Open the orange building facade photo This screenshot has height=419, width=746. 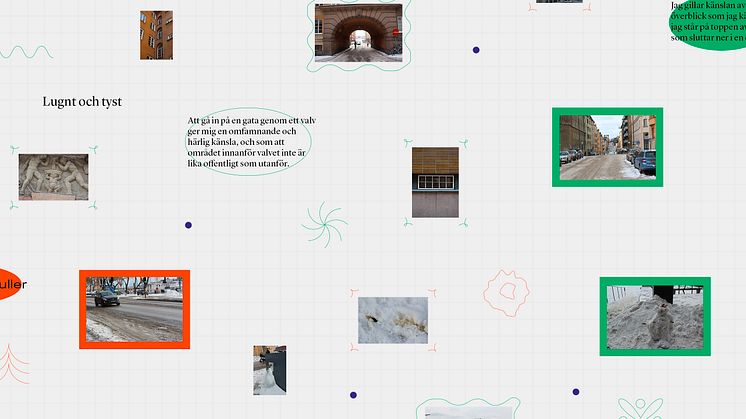pos(156,35)
